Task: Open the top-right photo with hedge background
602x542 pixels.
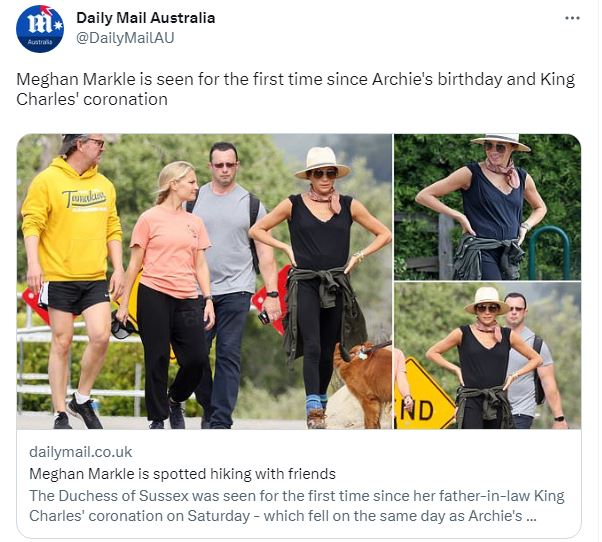Action: tap(487, 206)
